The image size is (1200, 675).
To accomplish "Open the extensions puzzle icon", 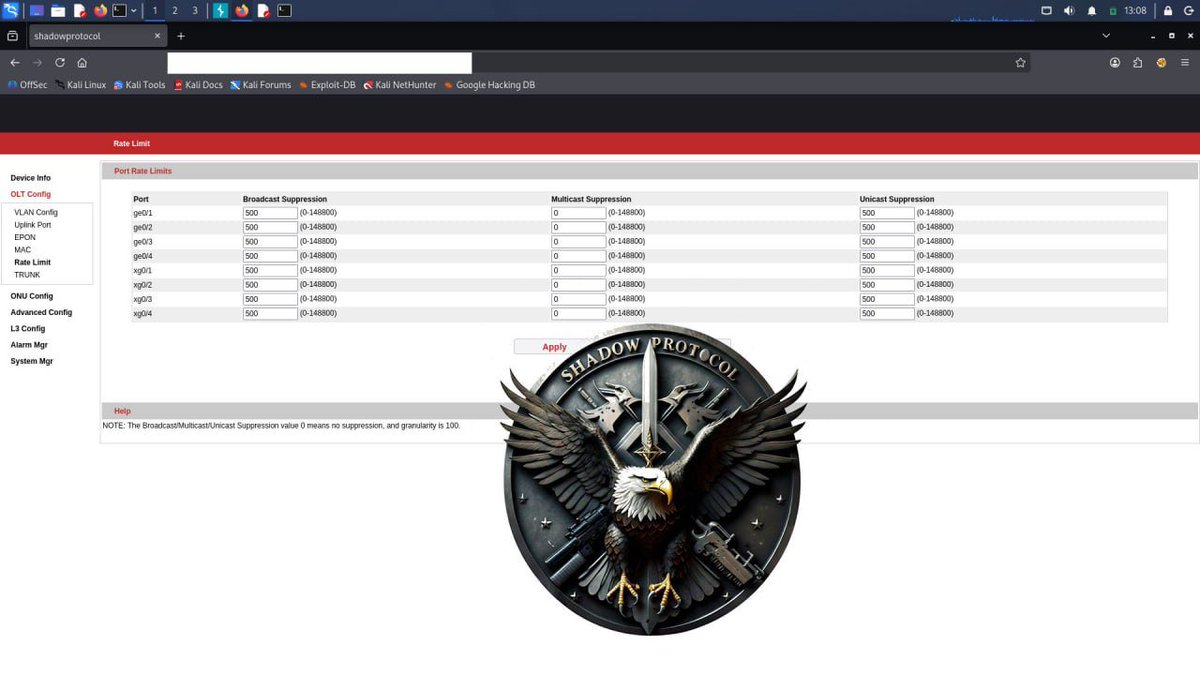I will [x=1138, y=62].
